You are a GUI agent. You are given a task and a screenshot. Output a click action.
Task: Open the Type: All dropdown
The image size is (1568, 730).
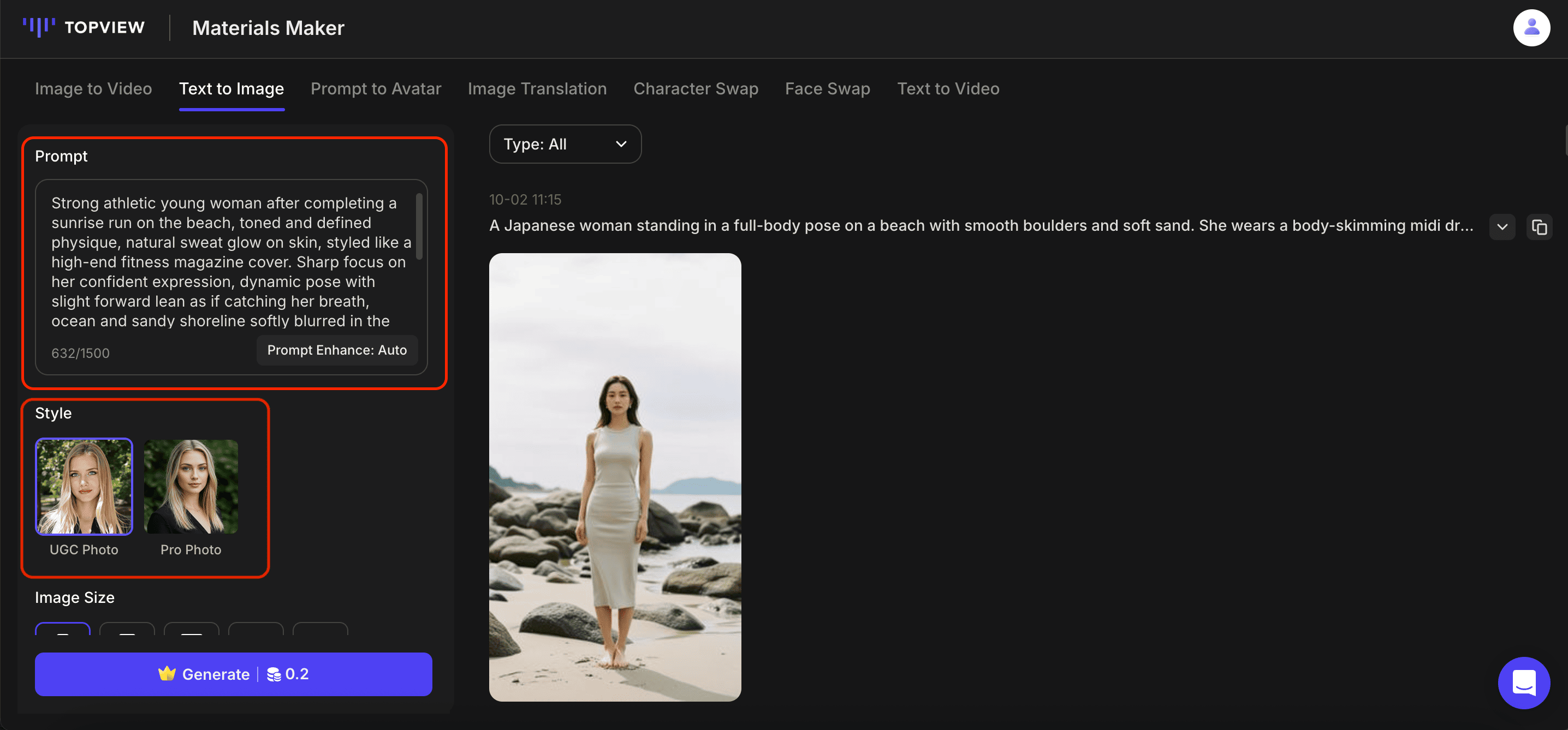coord(565,144)
